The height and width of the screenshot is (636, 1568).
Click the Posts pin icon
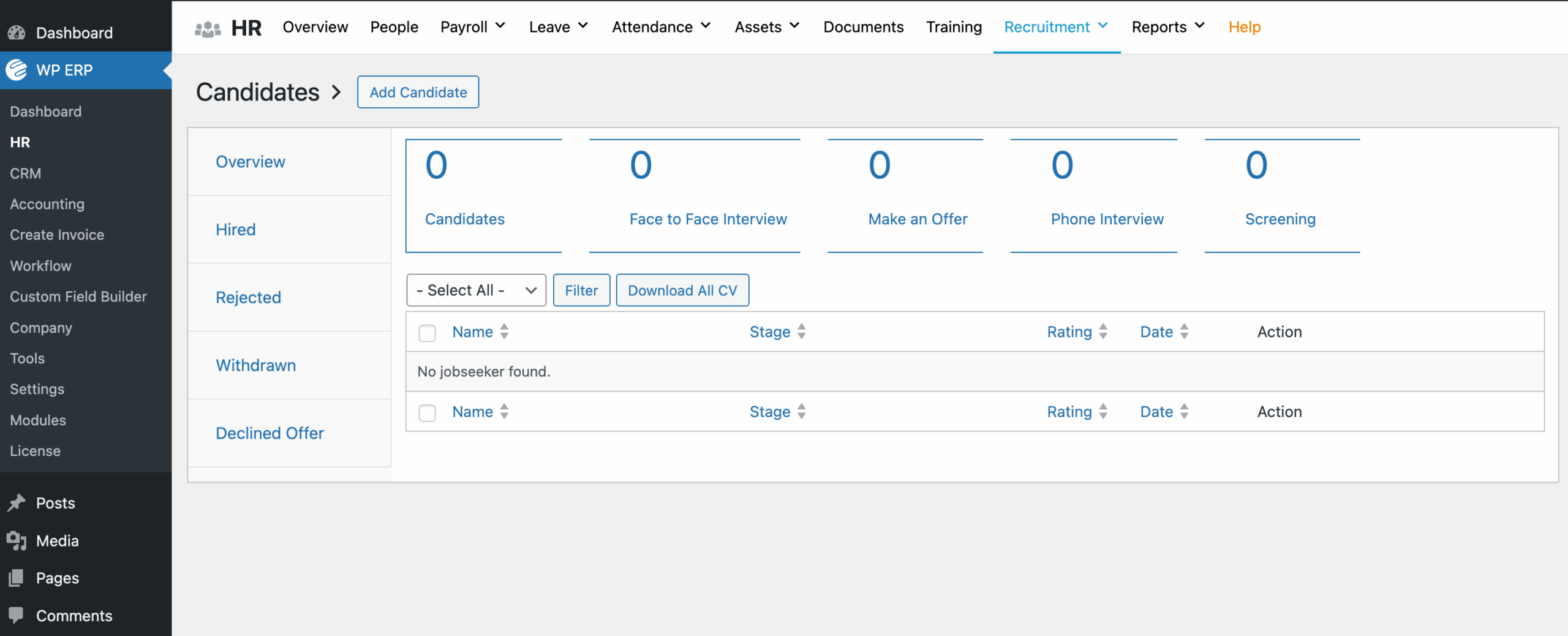tap(16, 502)
